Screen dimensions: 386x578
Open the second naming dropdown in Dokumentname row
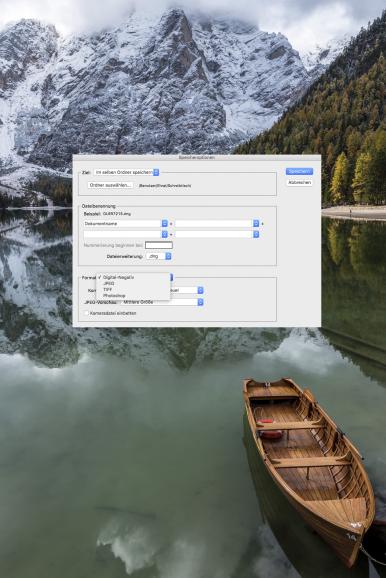coord(217,223)
